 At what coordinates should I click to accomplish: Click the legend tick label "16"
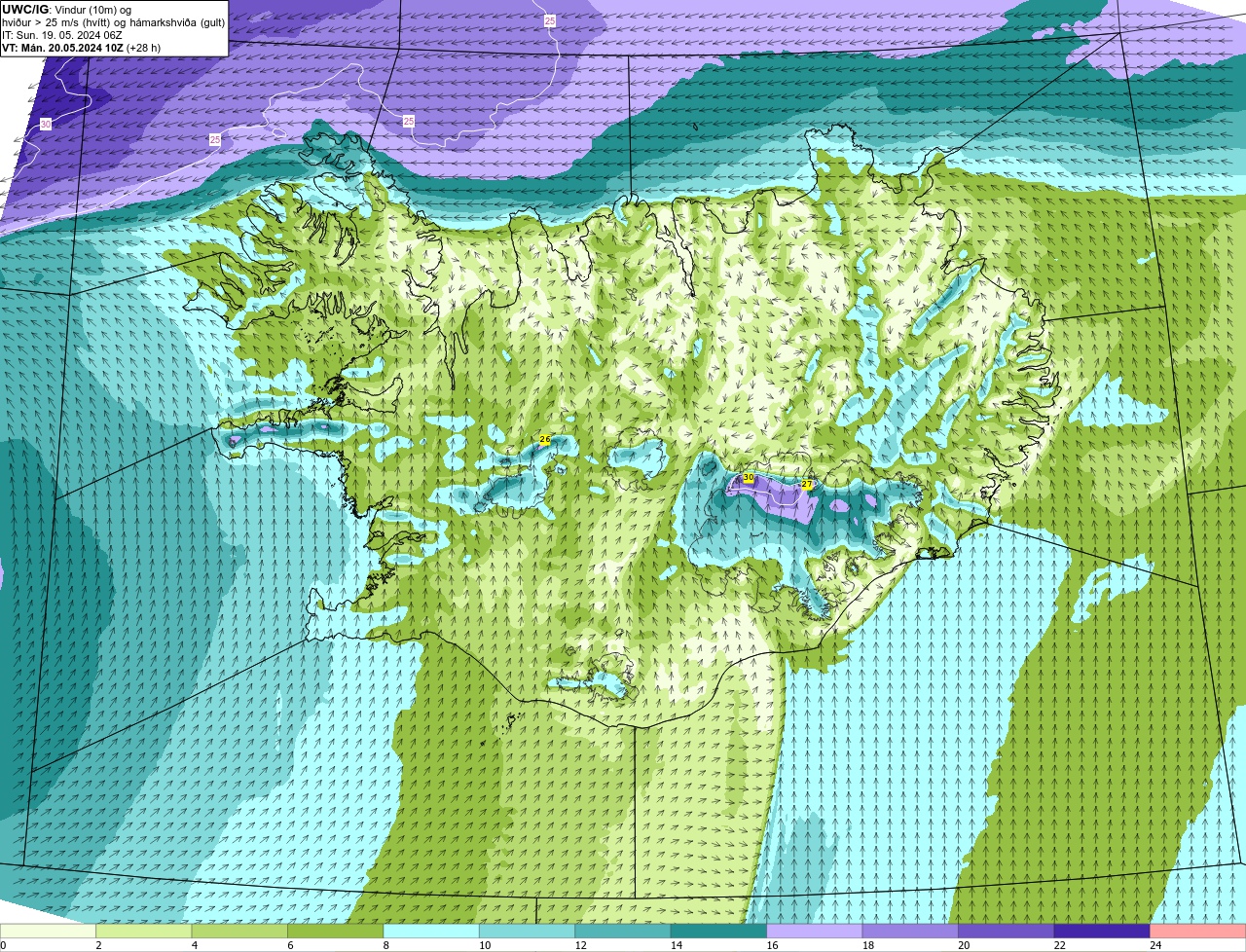[771, 945]
